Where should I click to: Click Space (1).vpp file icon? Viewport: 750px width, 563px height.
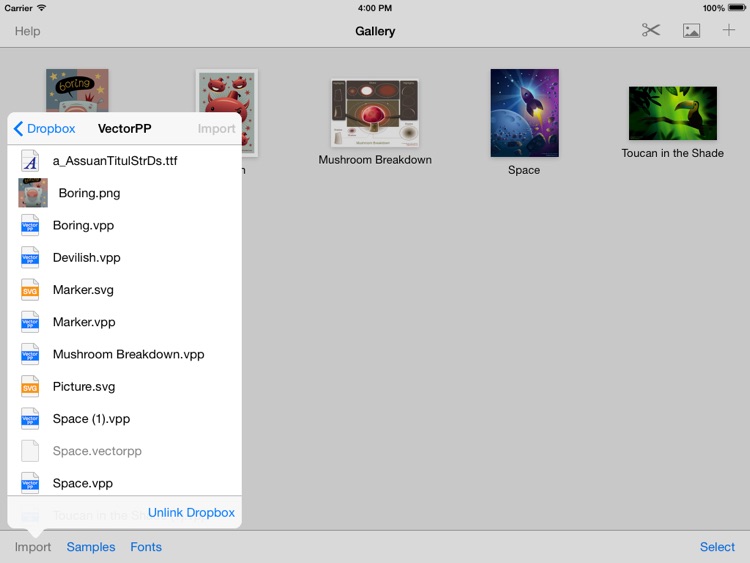[x=30, y=419]
